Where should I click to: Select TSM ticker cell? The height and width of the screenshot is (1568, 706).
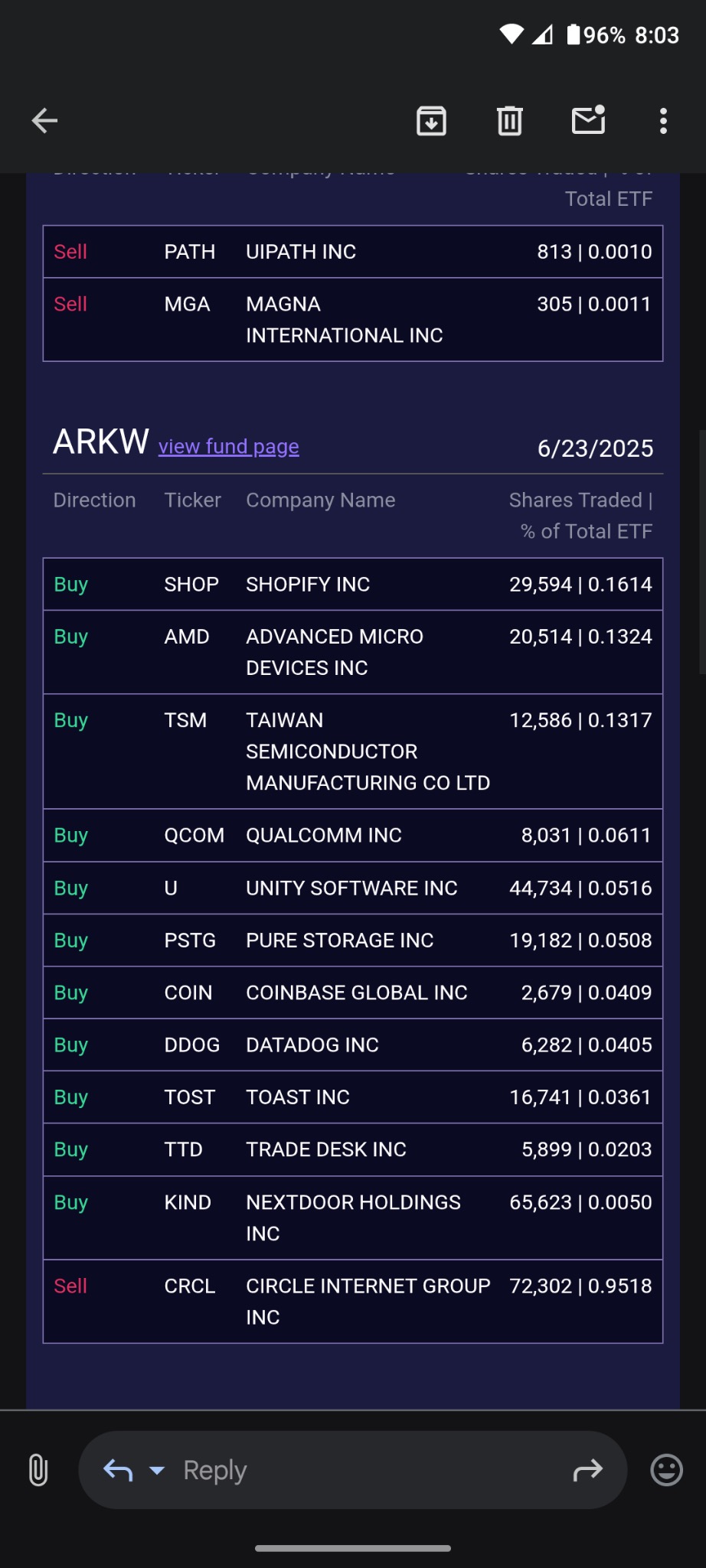pos(185,720)
